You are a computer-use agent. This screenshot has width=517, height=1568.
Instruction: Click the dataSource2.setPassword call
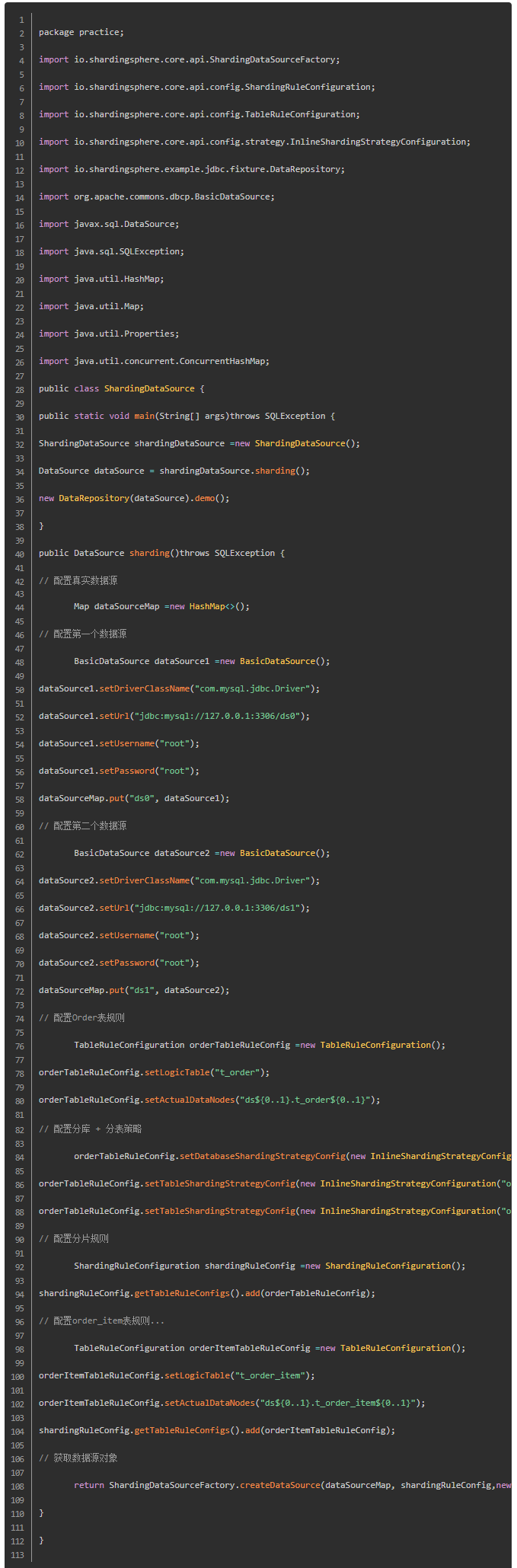coord(119,963)
